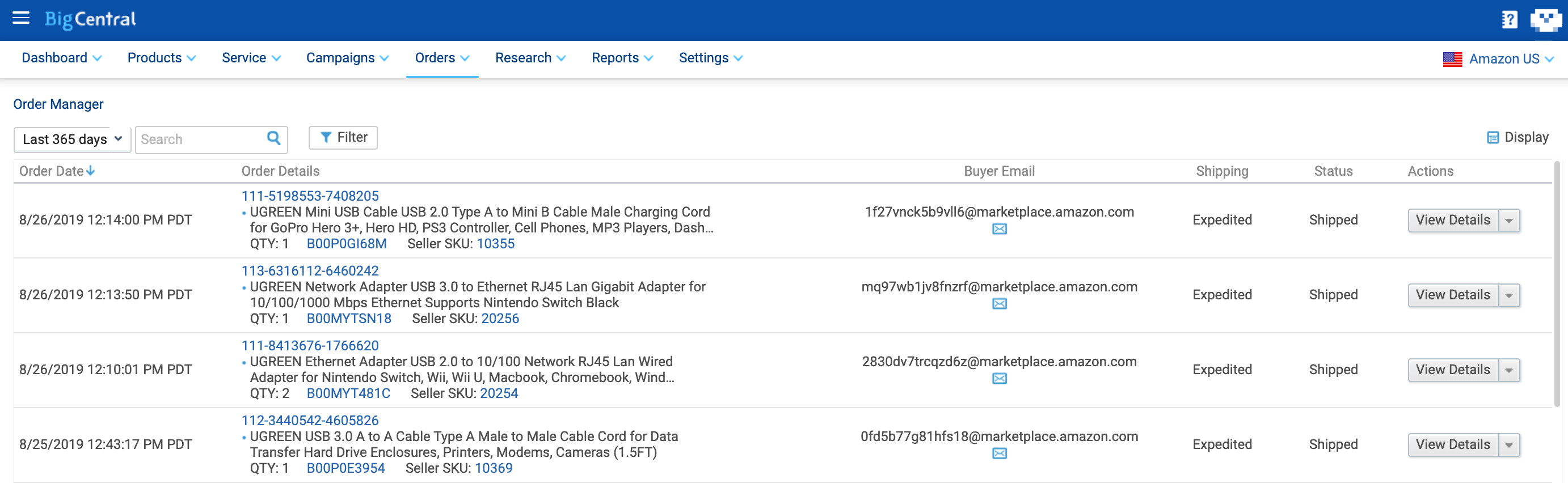View Details for order 113-6316112-6460242
This screenshot has height=483, width=1568.
coord(1452,295)
